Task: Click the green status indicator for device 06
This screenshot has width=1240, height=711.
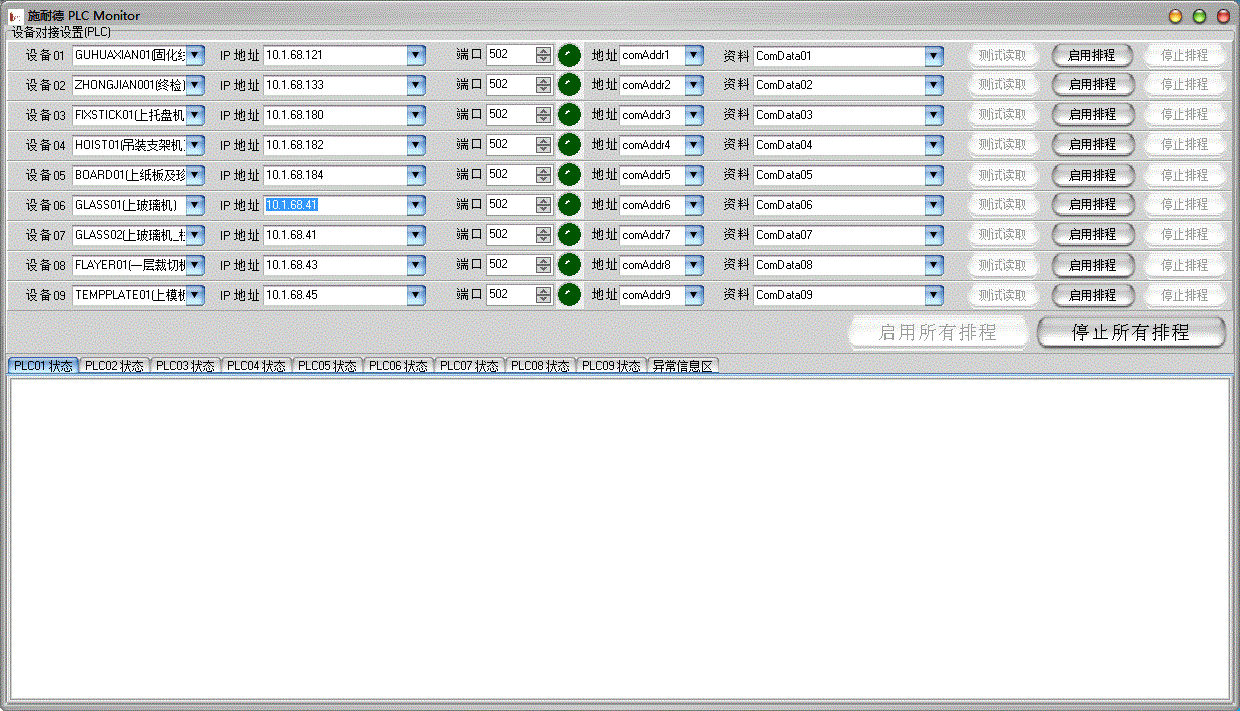Action: tap(569, 205)
